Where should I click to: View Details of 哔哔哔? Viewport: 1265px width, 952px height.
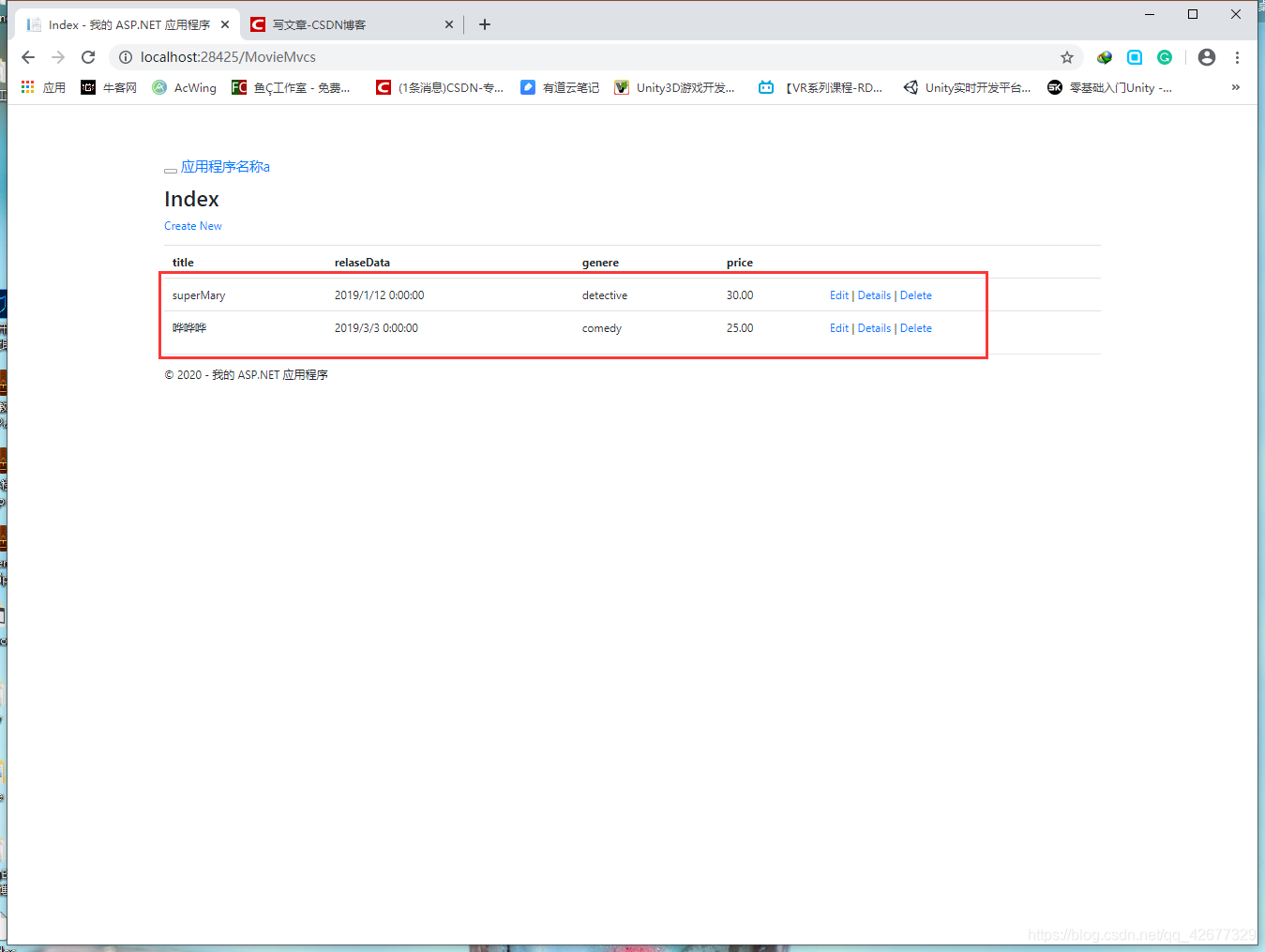coord(874,328)
